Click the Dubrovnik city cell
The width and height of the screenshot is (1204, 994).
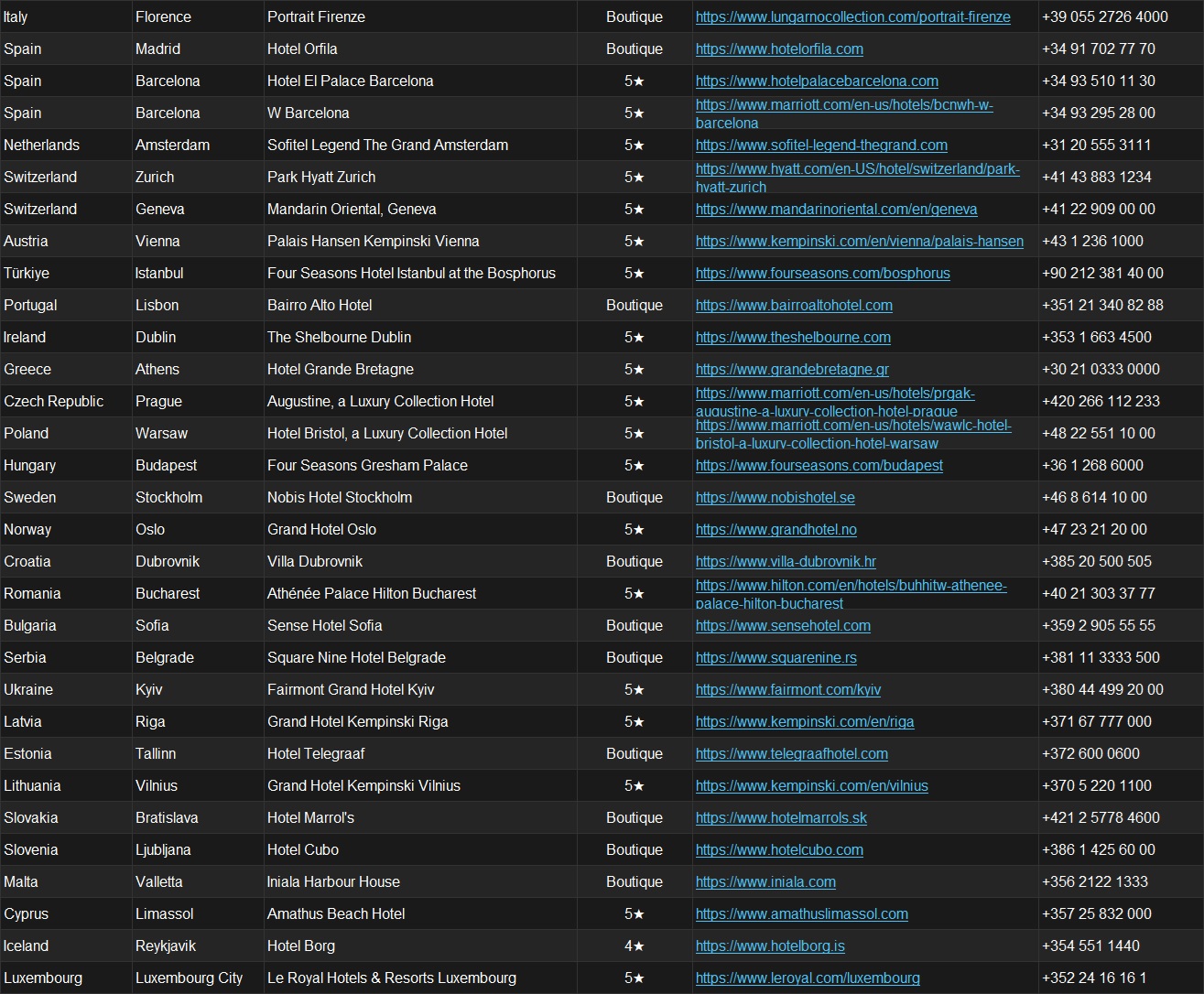(x=198, y=561)
